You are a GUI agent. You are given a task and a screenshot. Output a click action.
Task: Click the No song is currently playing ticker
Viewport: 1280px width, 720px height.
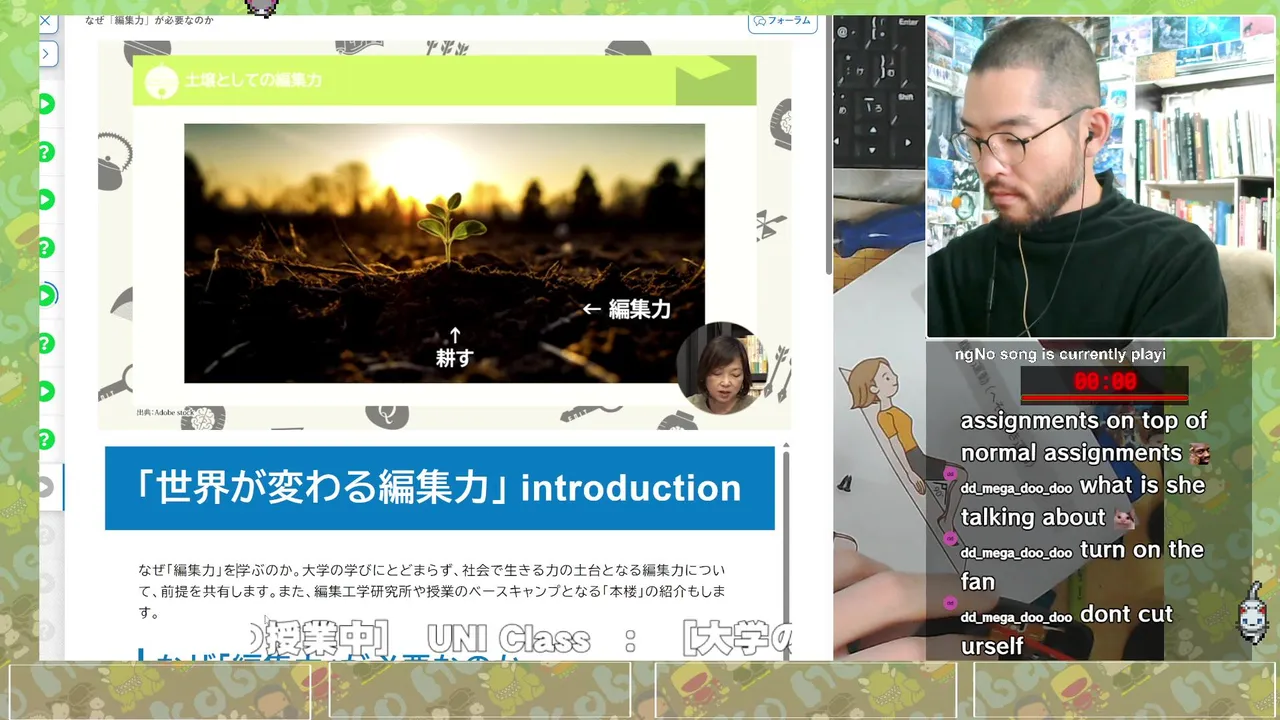[1060, 354]
